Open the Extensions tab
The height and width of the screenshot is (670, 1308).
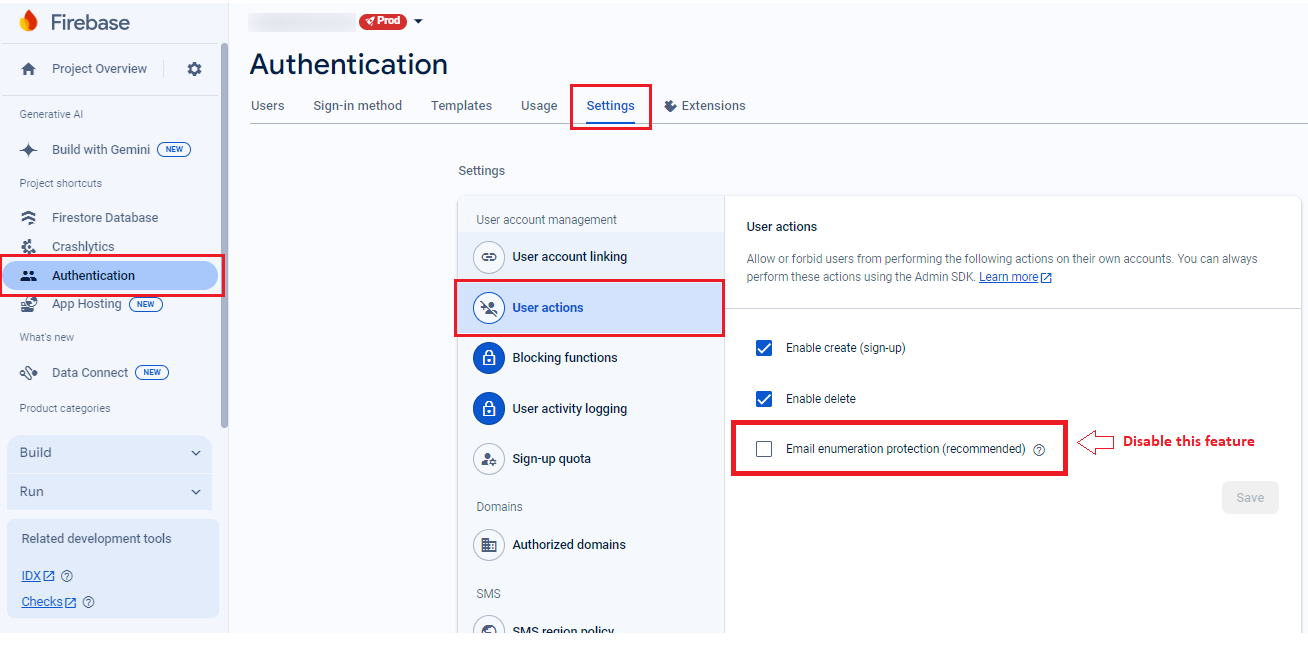tap(705, 106)
